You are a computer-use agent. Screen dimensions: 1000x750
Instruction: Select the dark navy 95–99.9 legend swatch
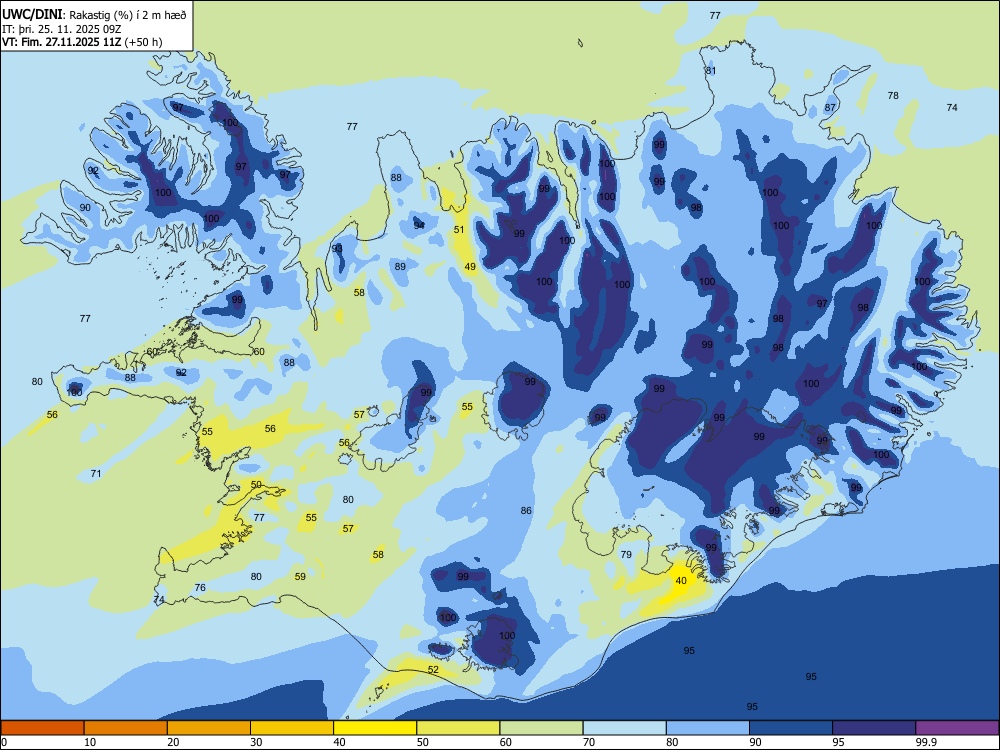pos(874,728)
